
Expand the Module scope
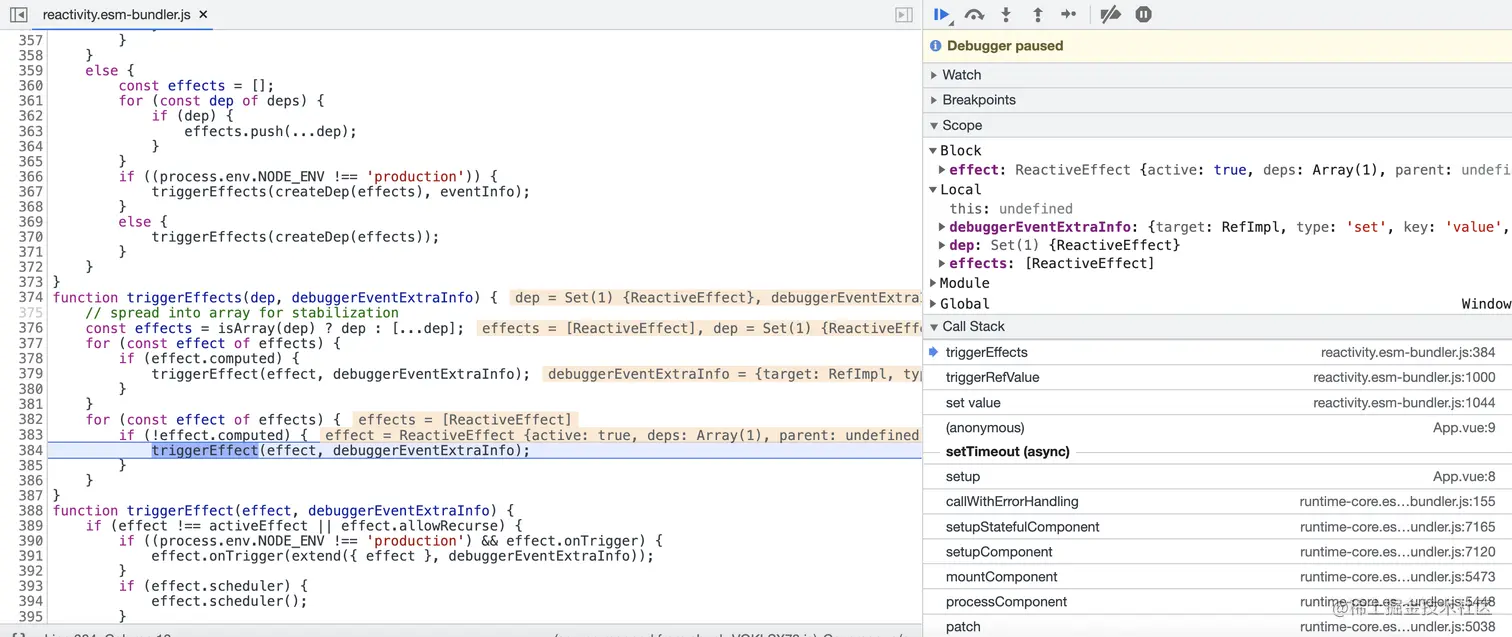[933, 283]
